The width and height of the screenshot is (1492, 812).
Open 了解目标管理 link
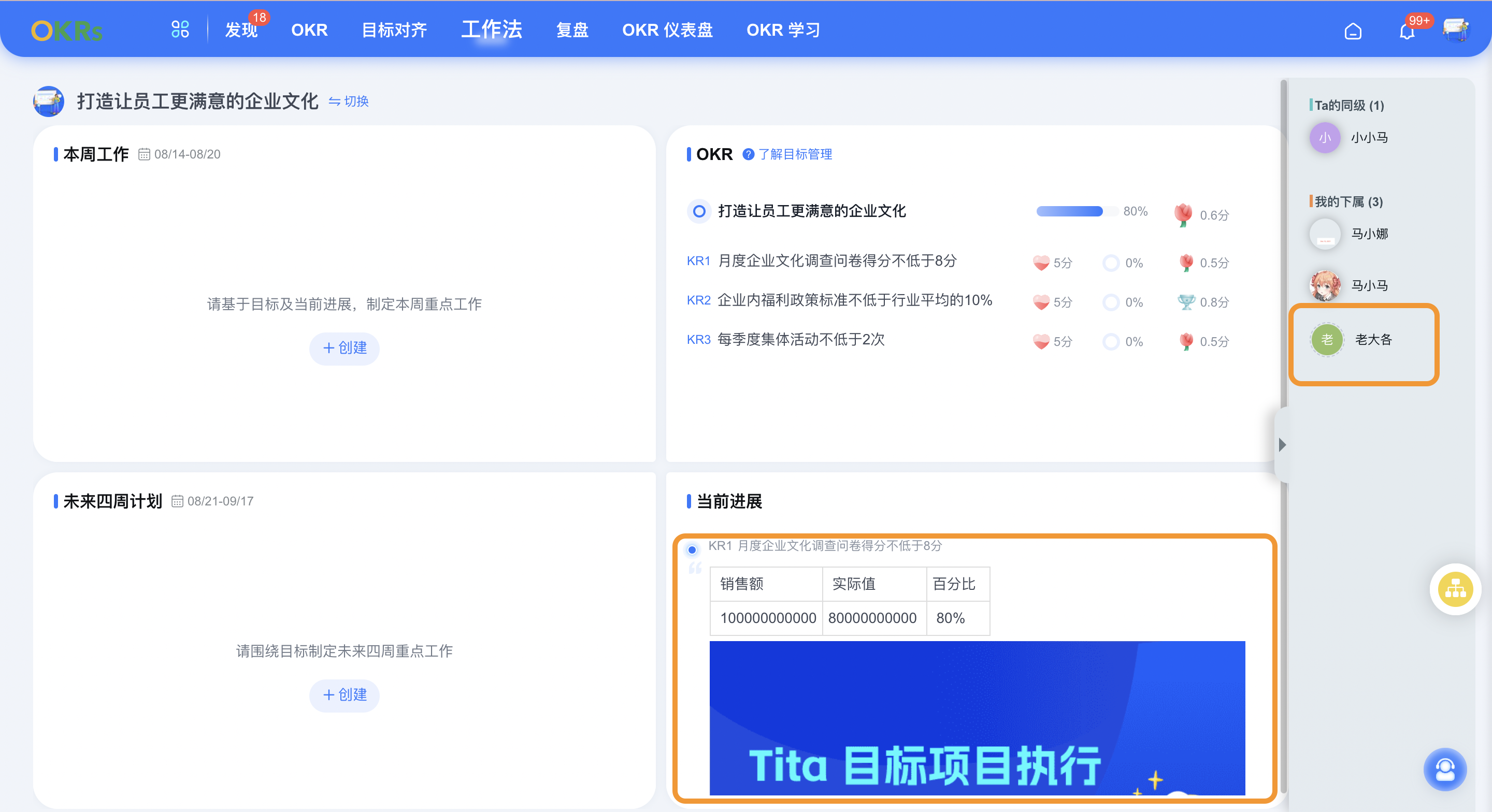(x=795, y=154)
